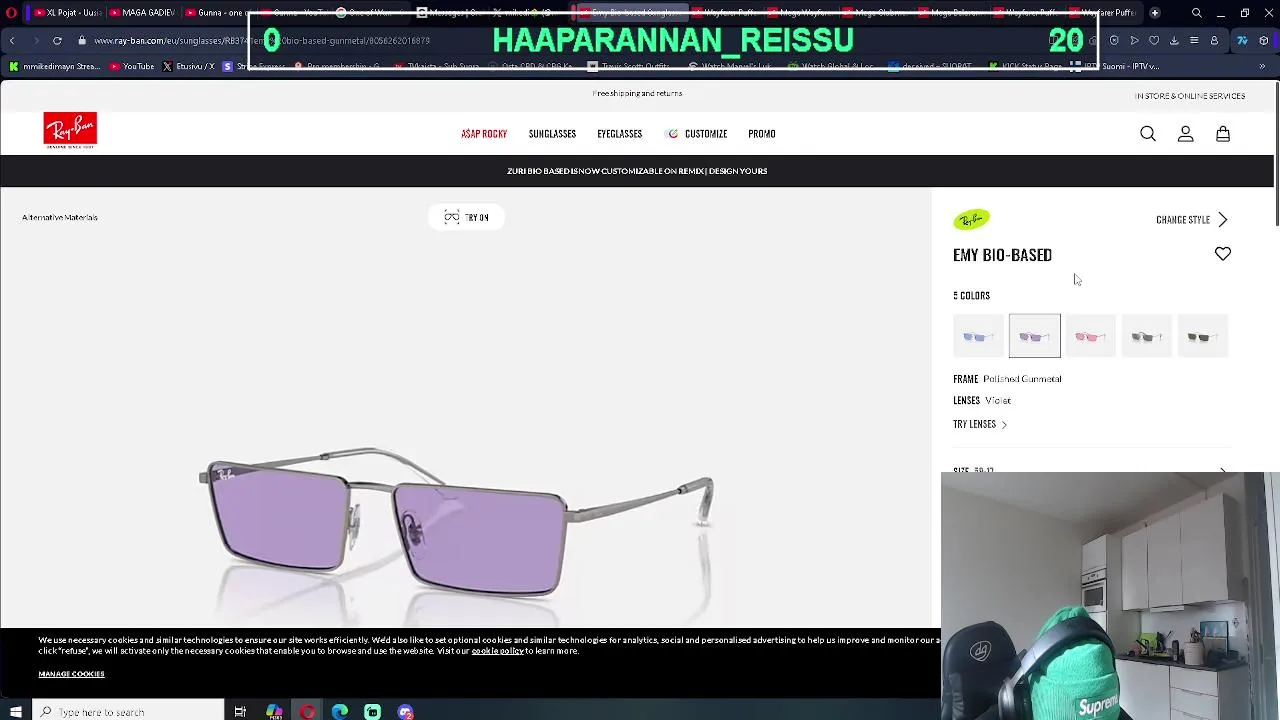Click Manage Cookies link
The width and height of the screenshot is (1280, 720).
(71, 674)
